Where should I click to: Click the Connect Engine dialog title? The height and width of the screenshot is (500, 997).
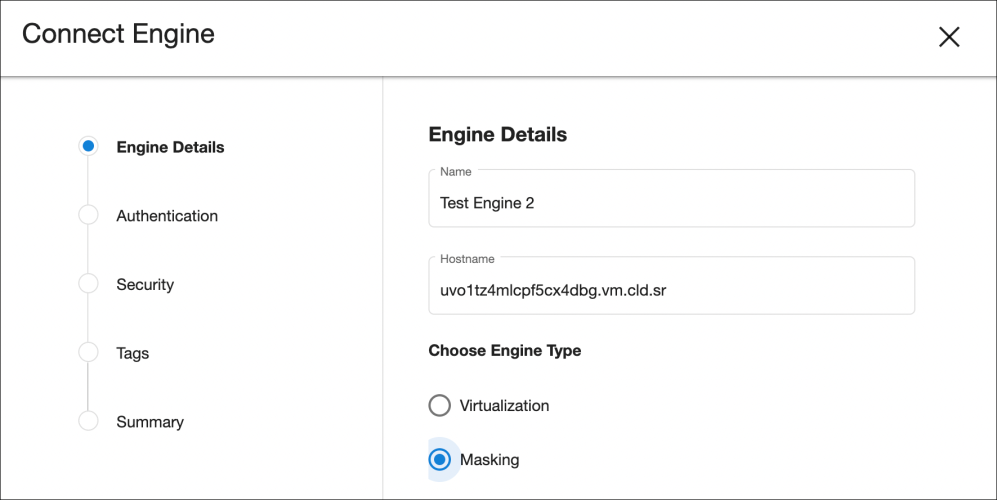(118, 34)
